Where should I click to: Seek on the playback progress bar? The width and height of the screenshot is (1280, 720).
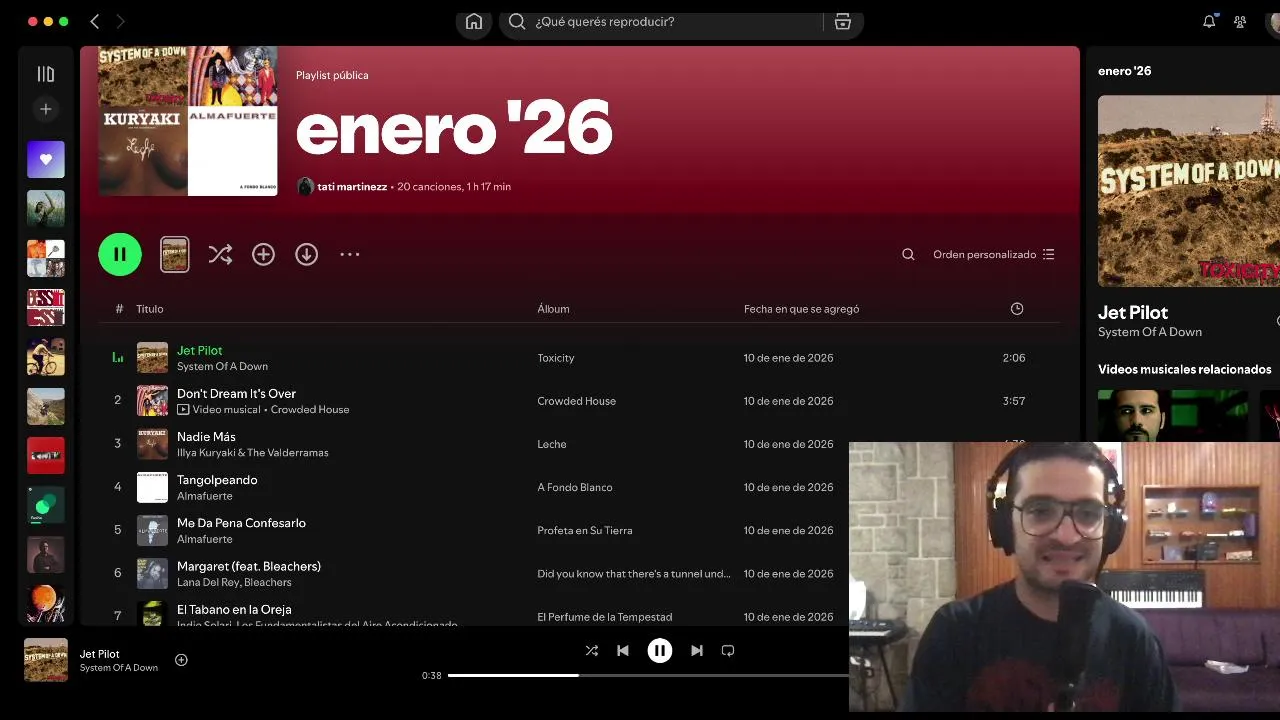[x=648, y=675]
